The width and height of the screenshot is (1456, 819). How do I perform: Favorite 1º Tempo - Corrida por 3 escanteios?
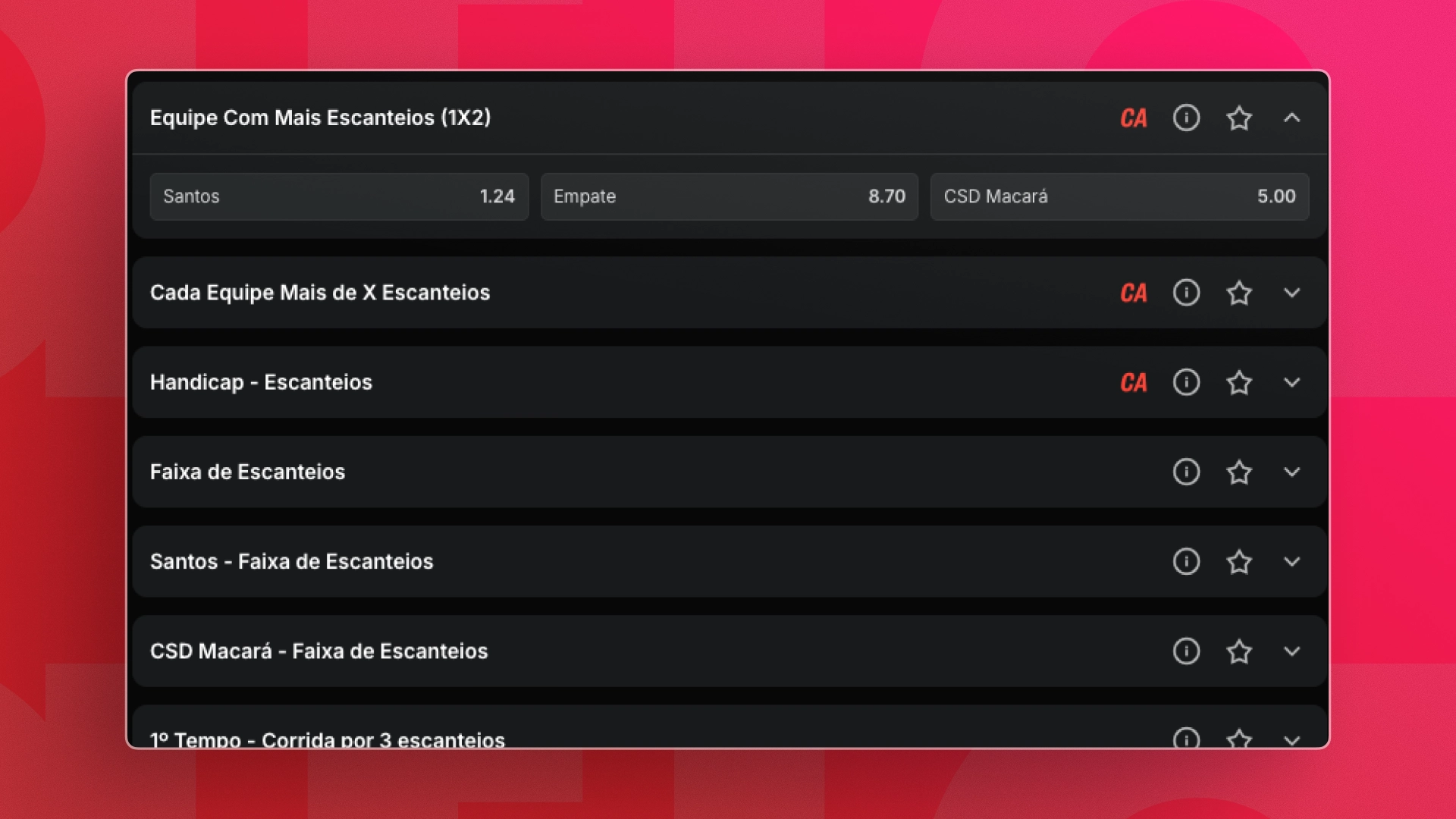coord(1239,738)
